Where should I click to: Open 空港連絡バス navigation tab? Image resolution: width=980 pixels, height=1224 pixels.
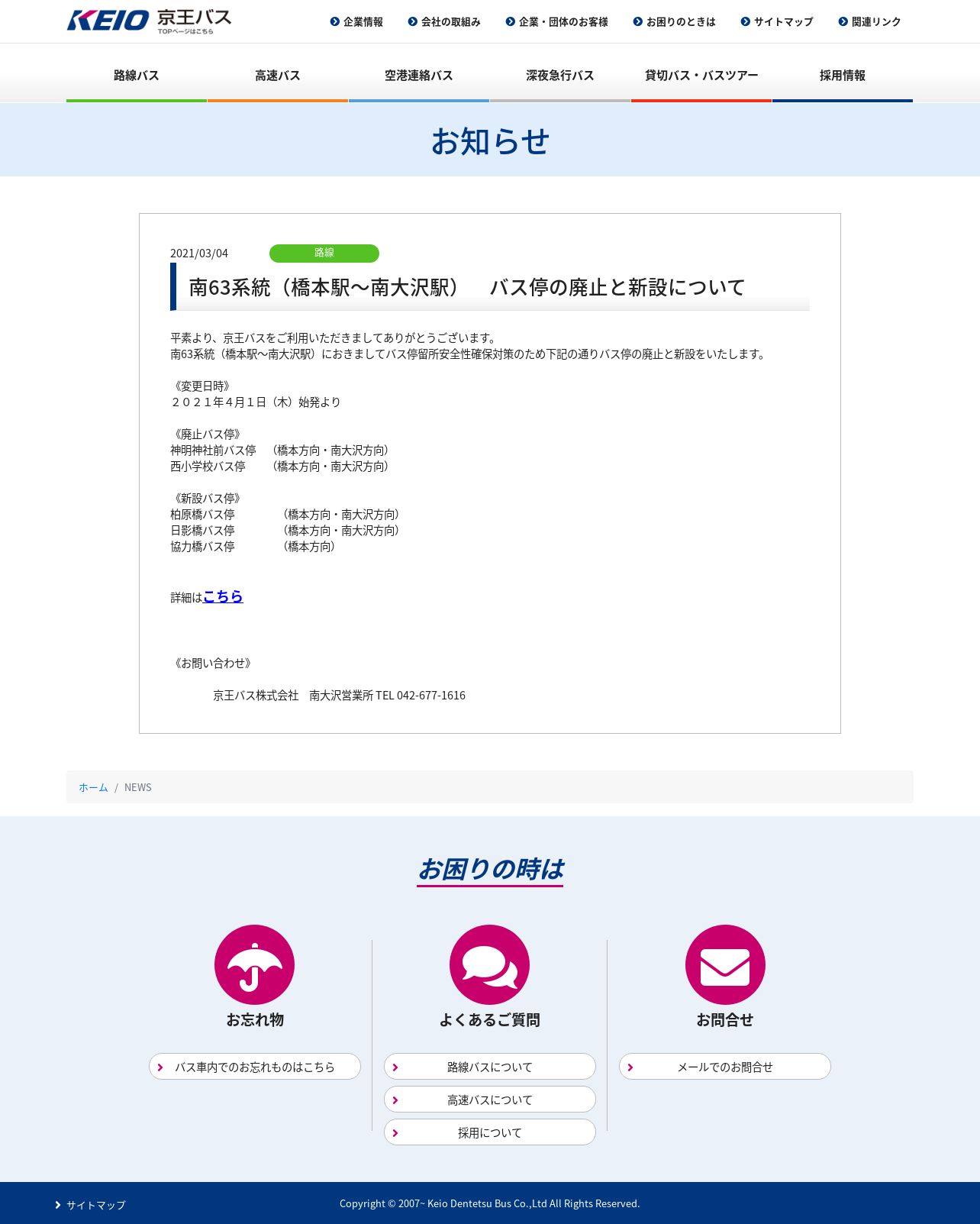click(x=419, y=75)
